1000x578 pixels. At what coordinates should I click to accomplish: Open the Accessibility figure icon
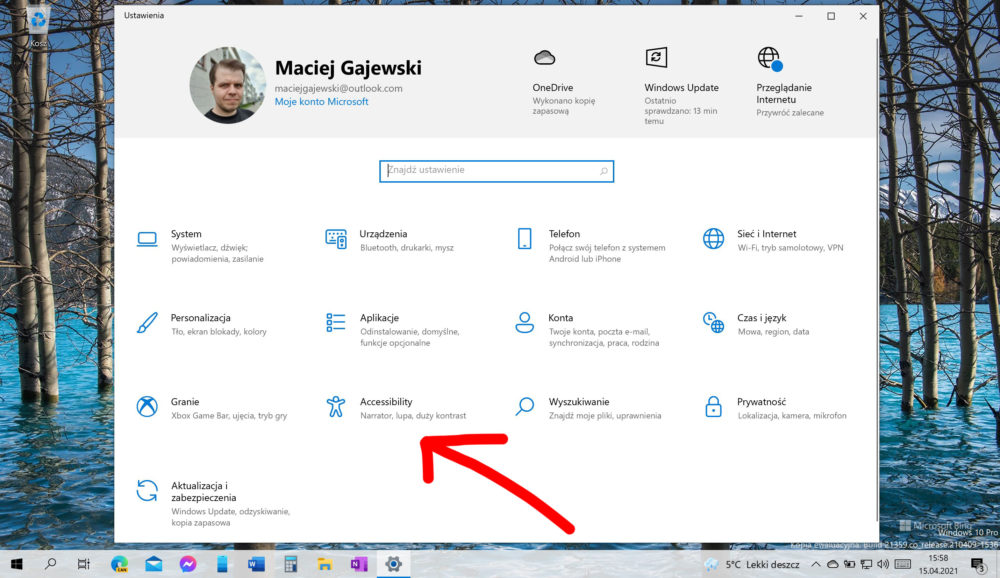coord(335,406)
